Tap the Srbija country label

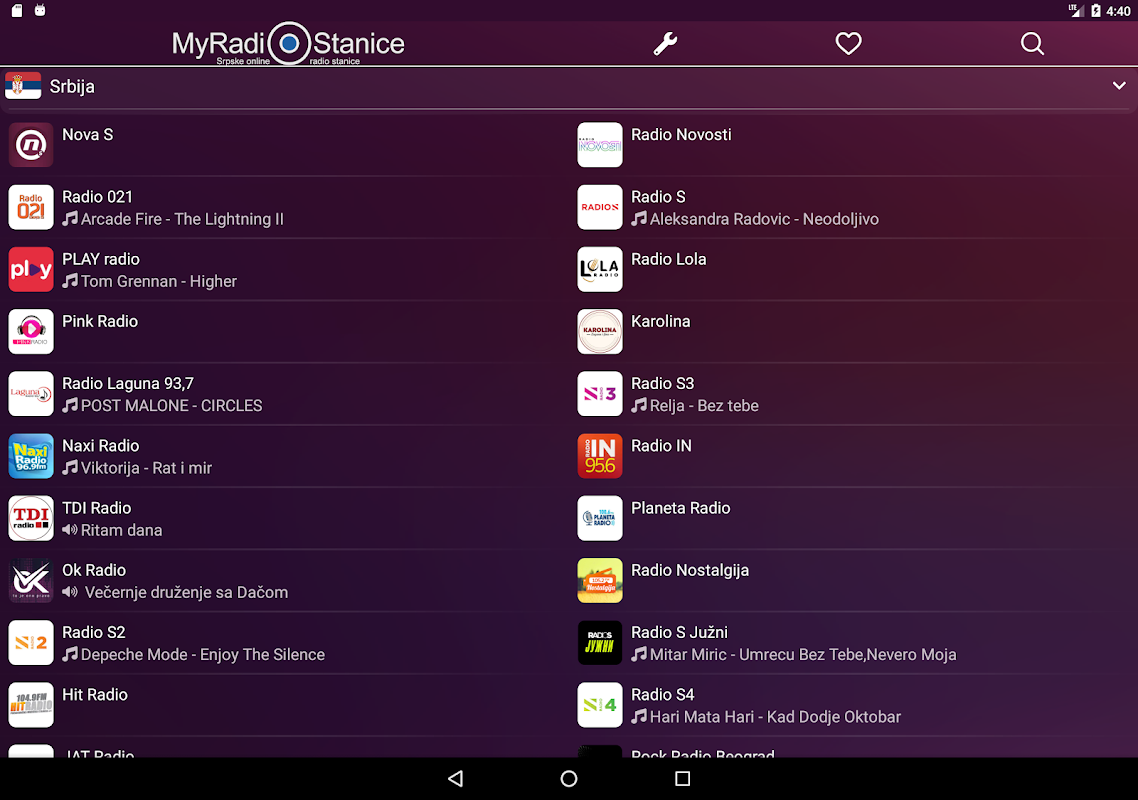72,86
